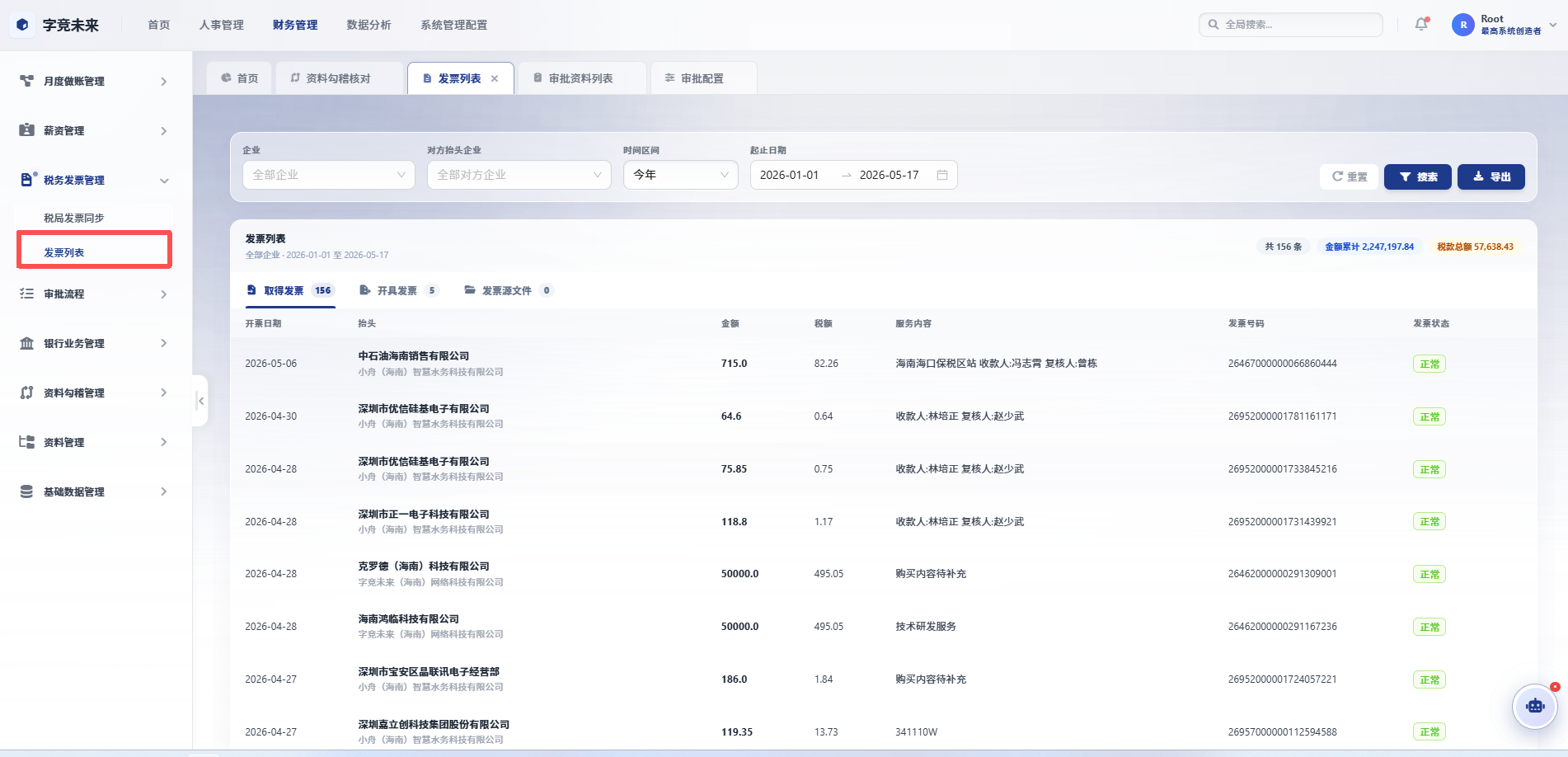Image resolution: width=1568 pixels, height=757 pixels.
Task: Open the date range calendar icon
Action: coord(942,175)
